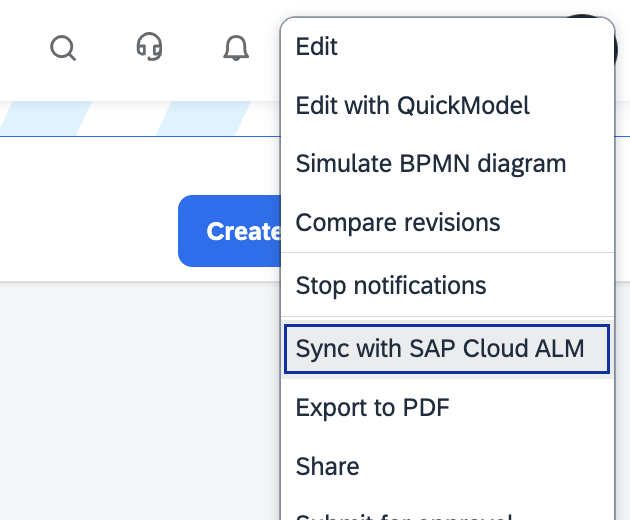Click separator line above Sync with SAP
Viewport: 630px width, 520px height.
point(446,316)
